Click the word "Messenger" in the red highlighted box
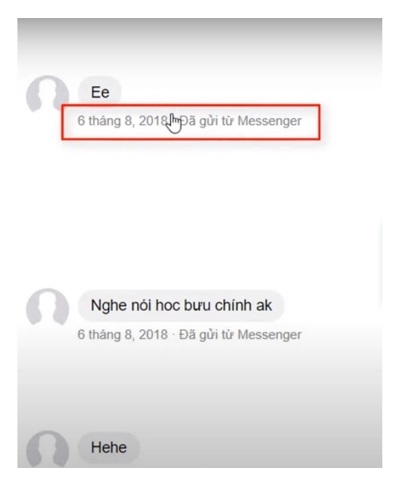 point(269,121)
